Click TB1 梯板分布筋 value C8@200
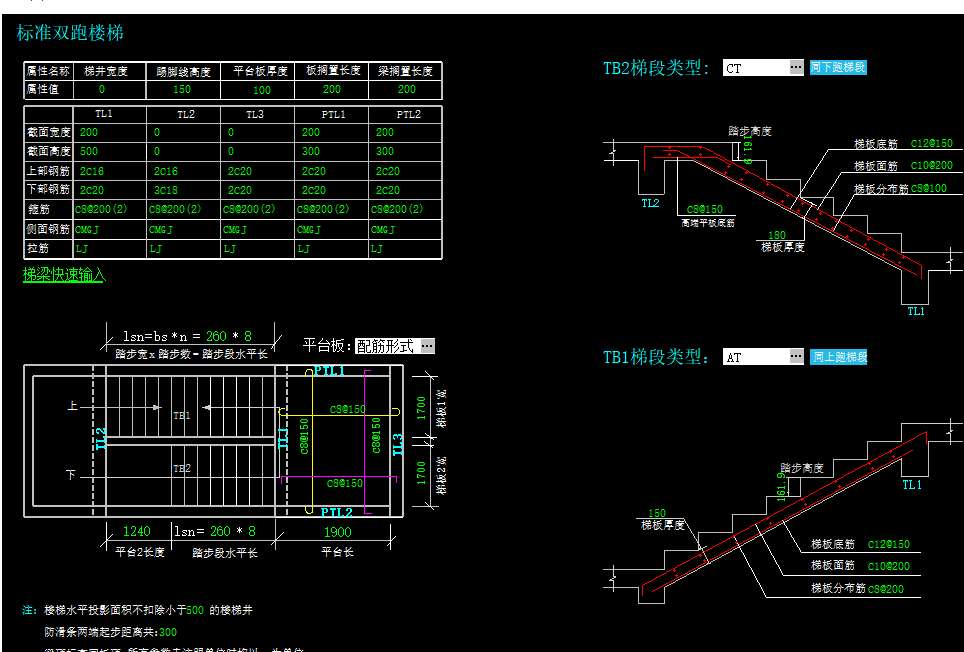Screen dimensions: 964x652 [886, 589]
